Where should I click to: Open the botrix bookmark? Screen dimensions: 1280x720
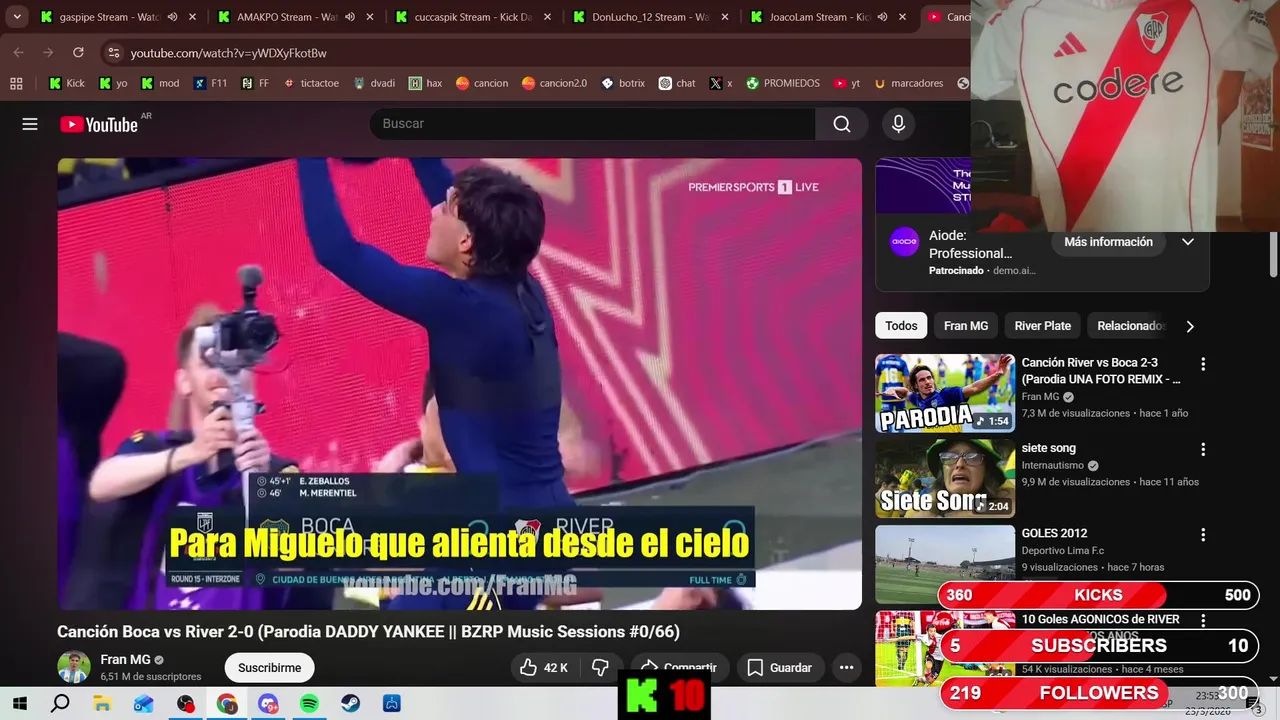(622, 83)
